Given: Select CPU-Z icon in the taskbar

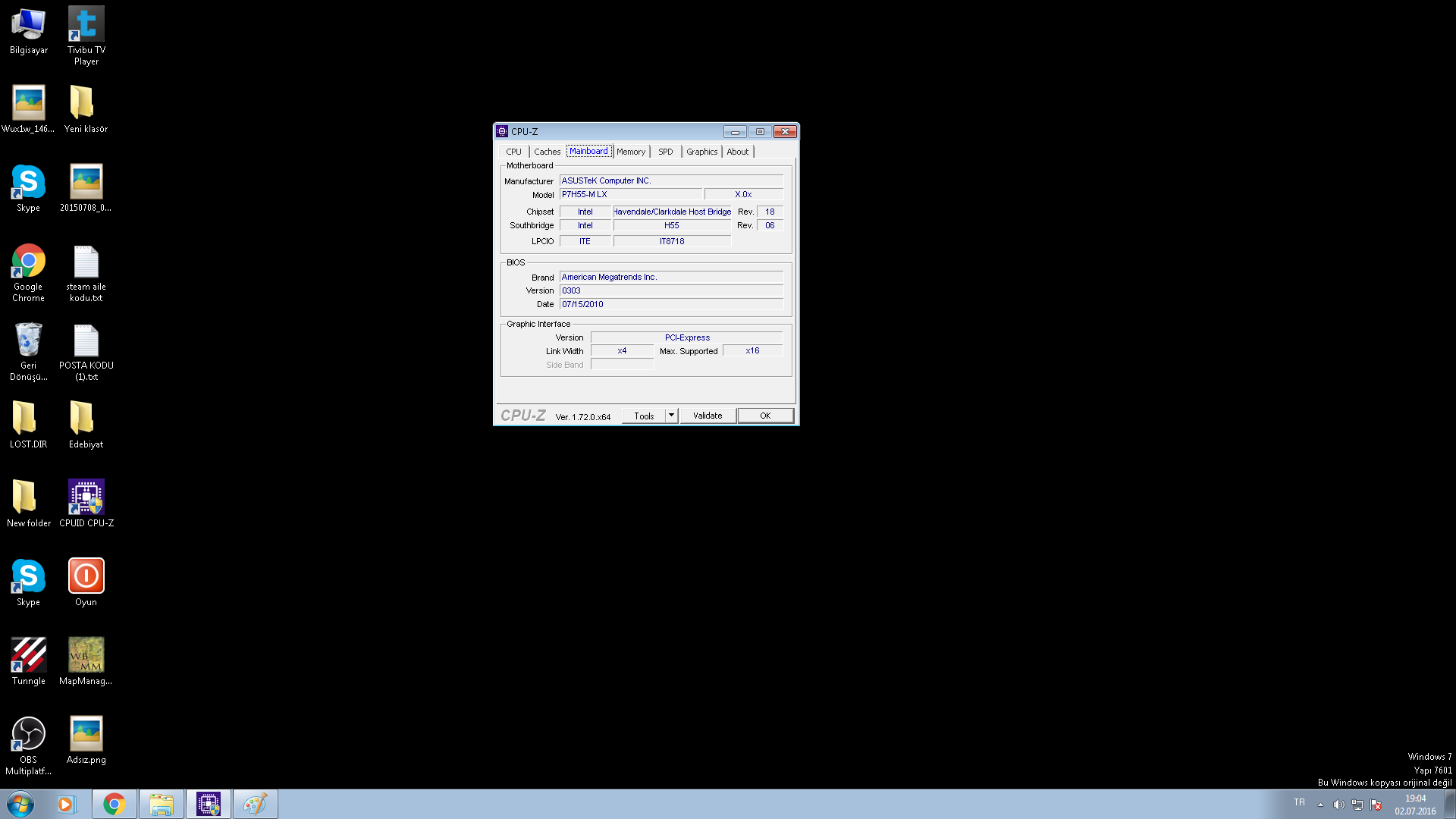Looking at the screenshot, I should click(208, 804).
